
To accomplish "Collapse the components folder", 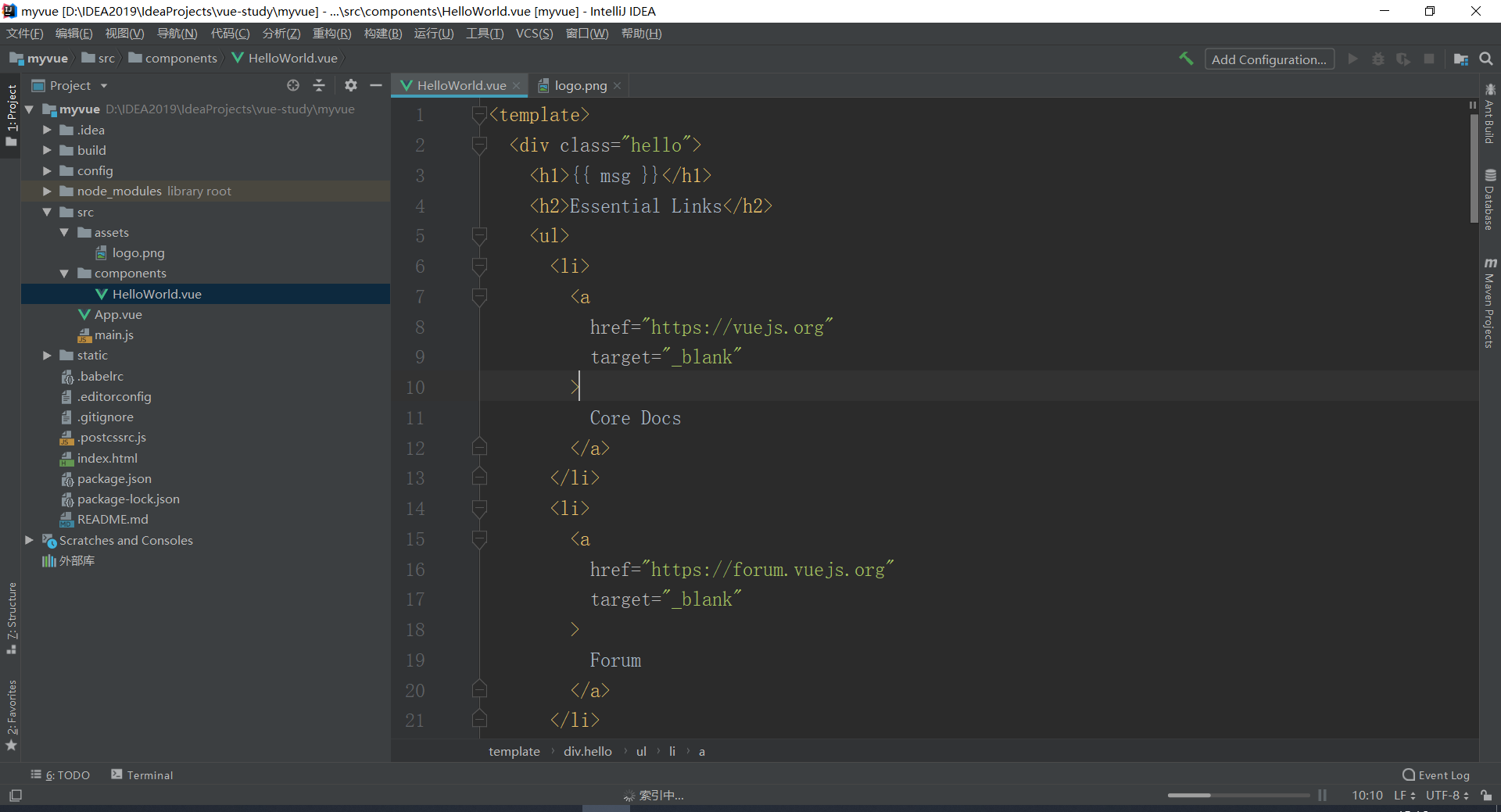I will click(64, 274).
